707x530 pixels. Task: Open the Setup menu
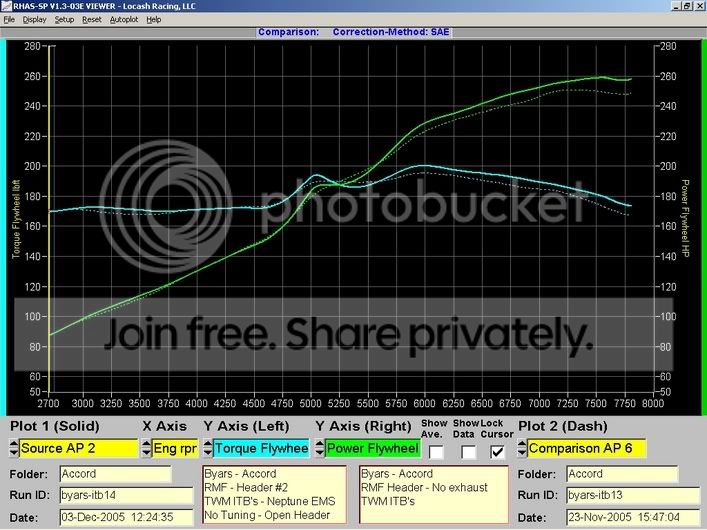[x=65, y=19]
